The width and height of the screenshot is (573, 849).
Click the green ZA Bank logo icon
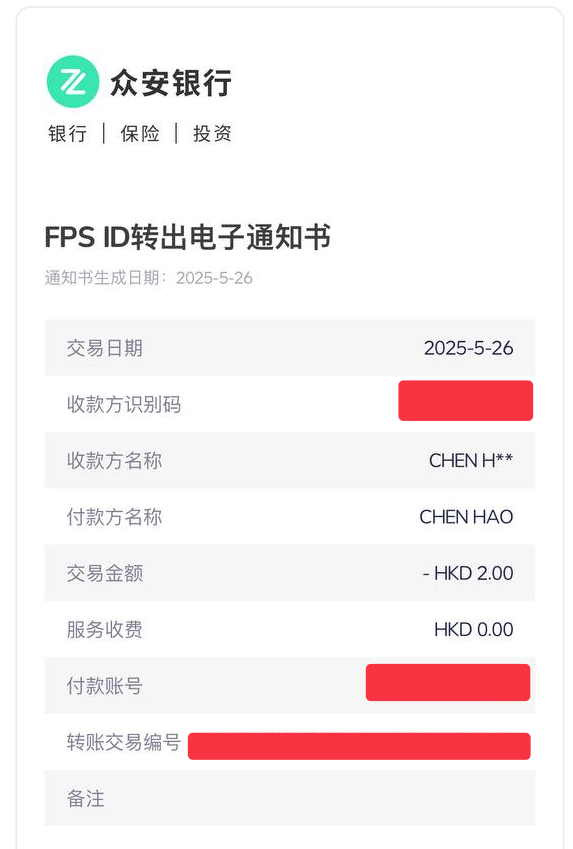click(x=73, y=82)
